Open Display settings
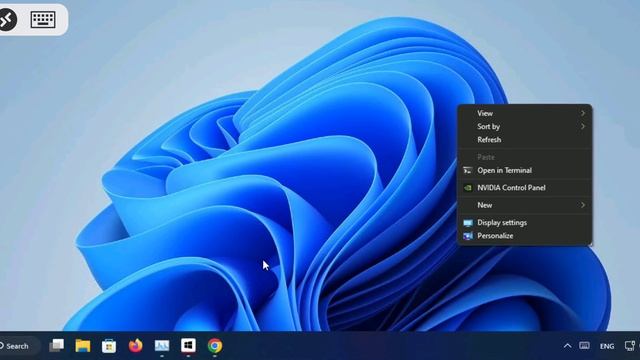Viewport: 640px width, 360px height. click(x=524, y=222)
